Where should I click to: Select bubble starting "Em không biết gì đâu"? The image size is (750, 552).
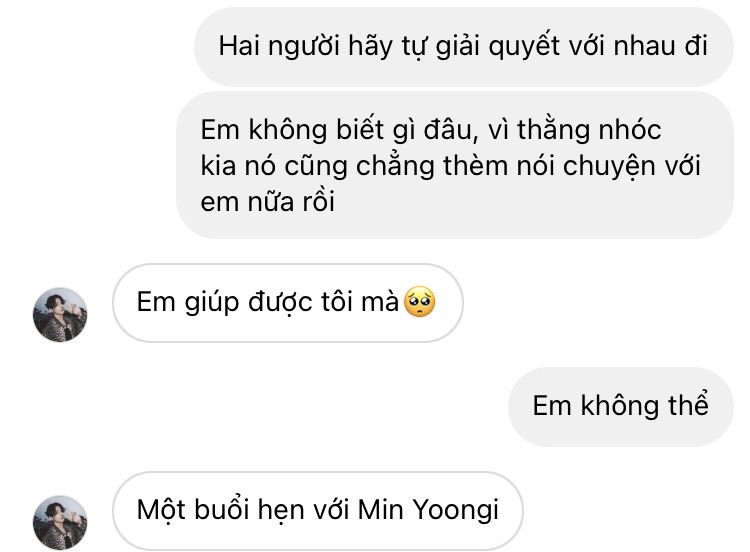(x=455, y=165)
